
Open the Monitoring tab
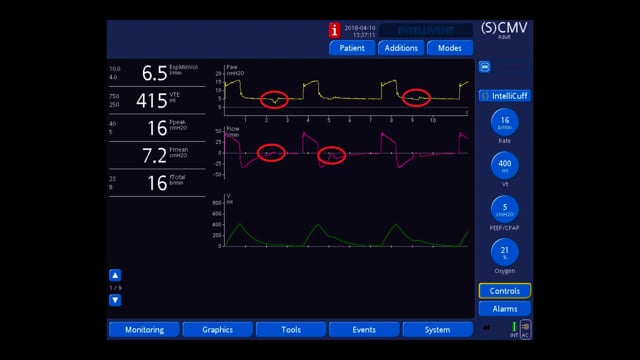pyautogui.click(x=144, y=329)
